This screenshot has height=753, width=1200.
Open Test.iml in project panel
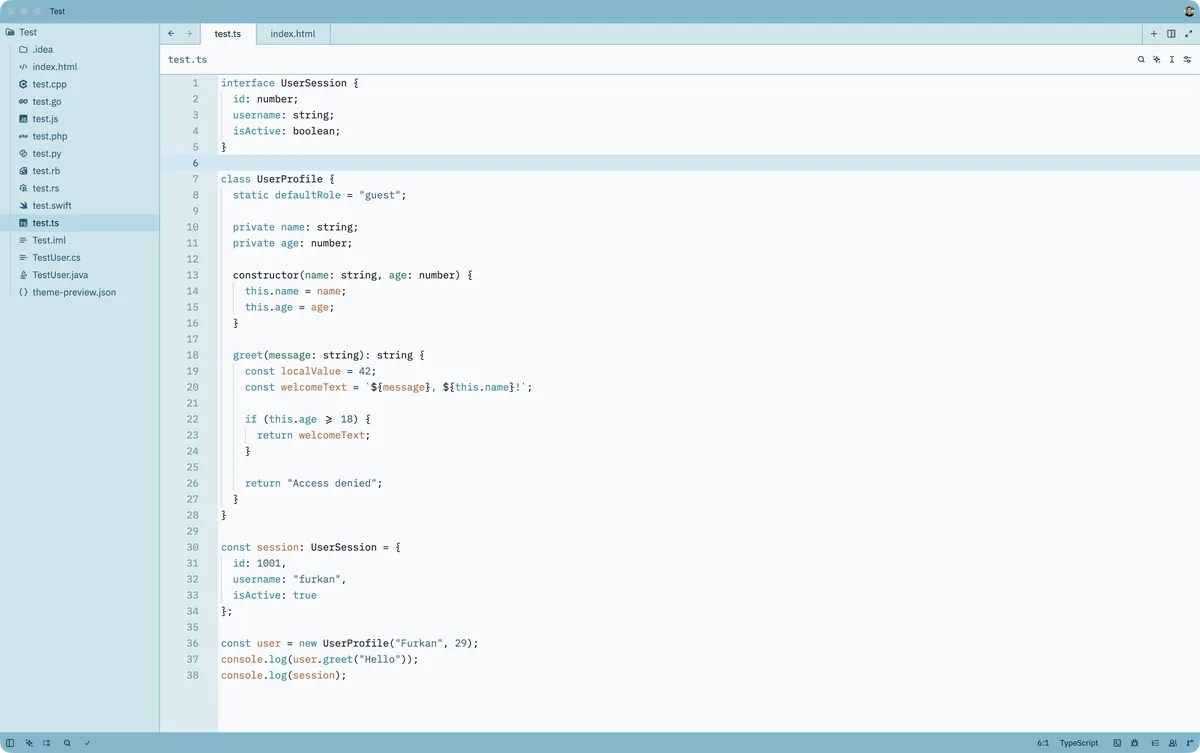point(80,240)
